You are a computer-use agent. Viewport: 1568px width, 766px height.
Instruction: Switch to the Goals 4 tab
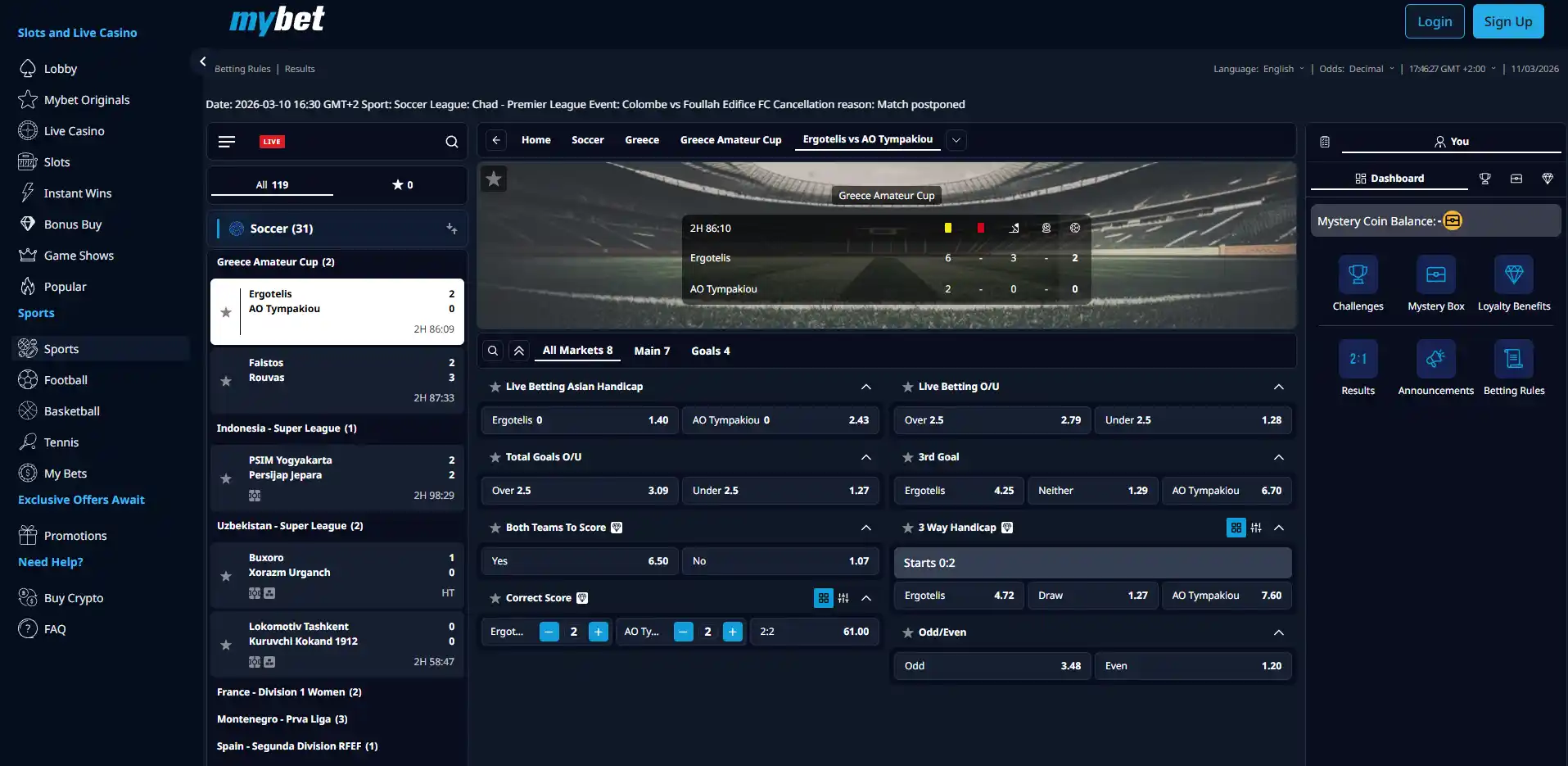point(711,351)
